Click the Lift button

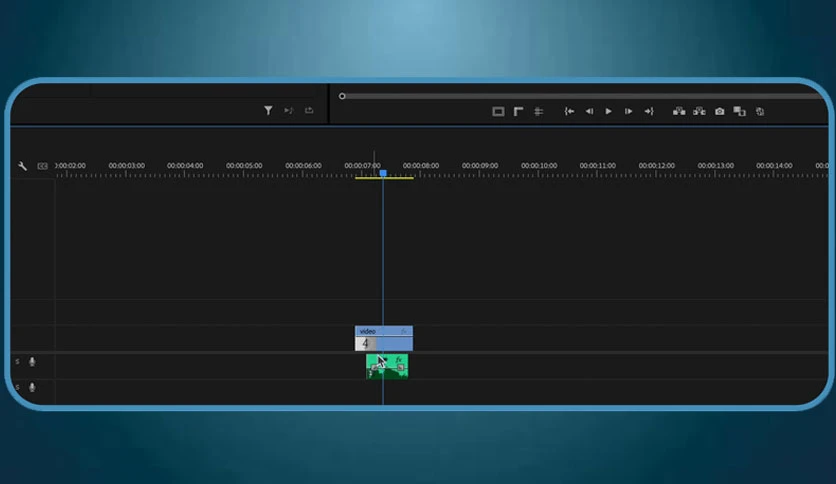(679, 111)
